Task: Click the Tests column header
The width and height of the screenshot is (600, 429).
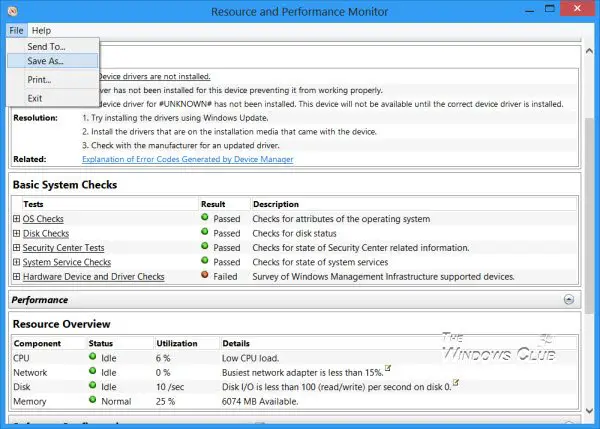Action: 33,204
